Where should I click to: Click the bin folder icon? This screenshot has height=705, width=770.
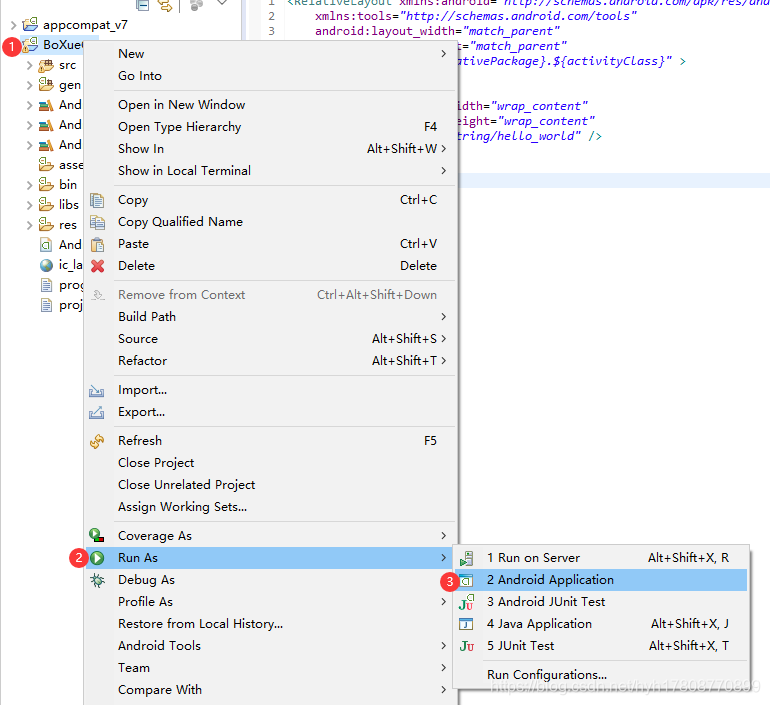pos(46,185)
